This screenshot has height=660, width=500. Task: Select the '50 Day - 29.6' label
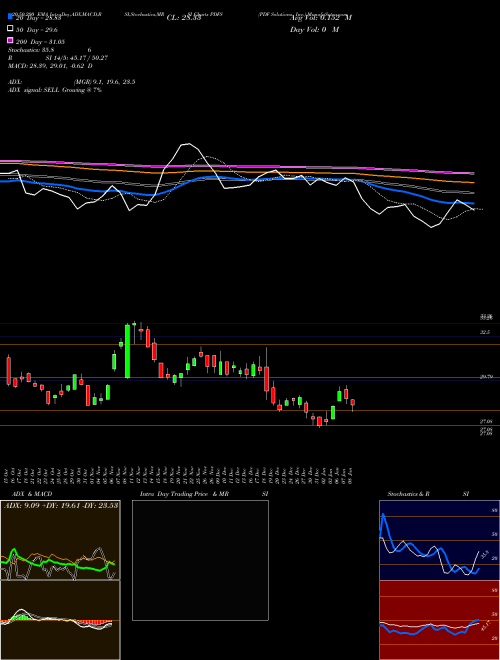pos(36,30)
